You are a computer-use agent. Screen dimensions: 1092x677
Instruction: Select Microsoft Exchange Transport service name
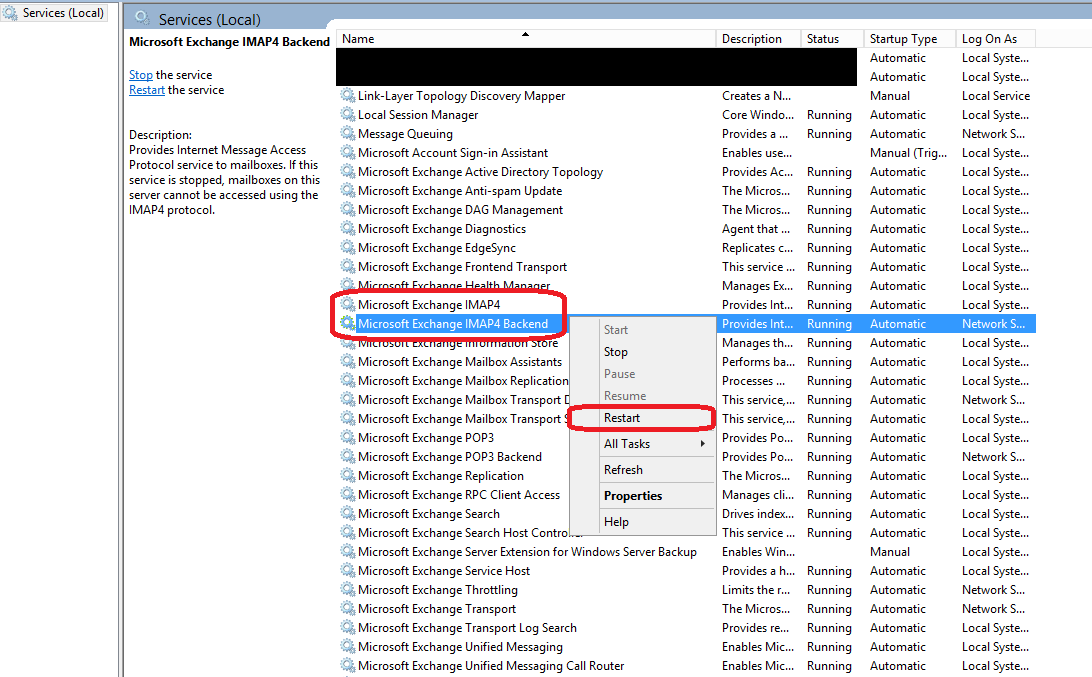point(437,609)
